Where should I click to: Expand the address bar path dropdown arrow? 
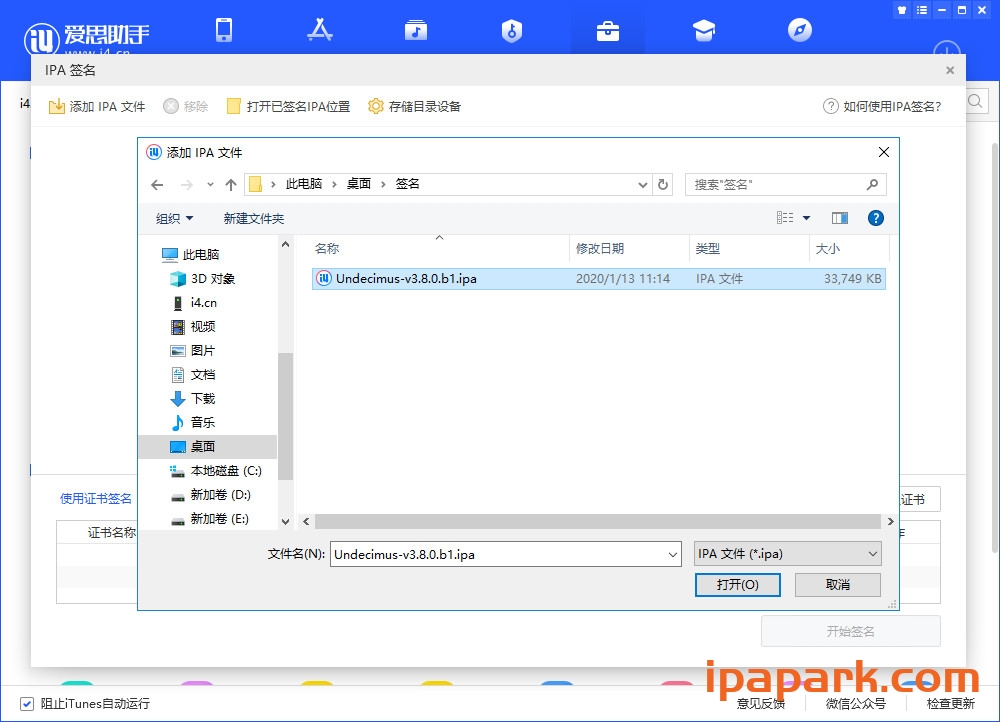(643, 185)
